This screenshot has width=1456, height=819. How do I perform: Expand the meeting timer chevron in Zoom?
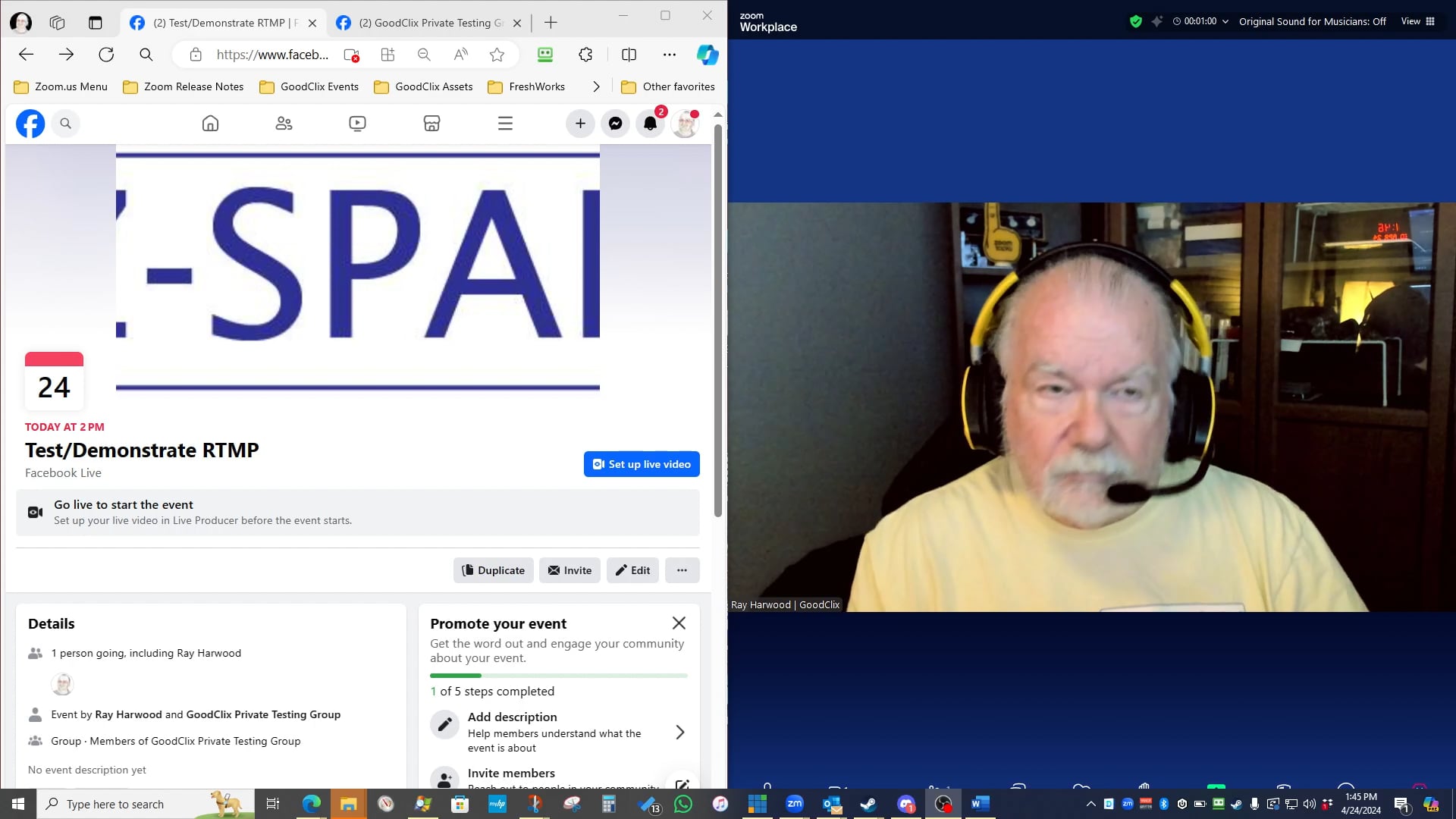(1227, 21)
